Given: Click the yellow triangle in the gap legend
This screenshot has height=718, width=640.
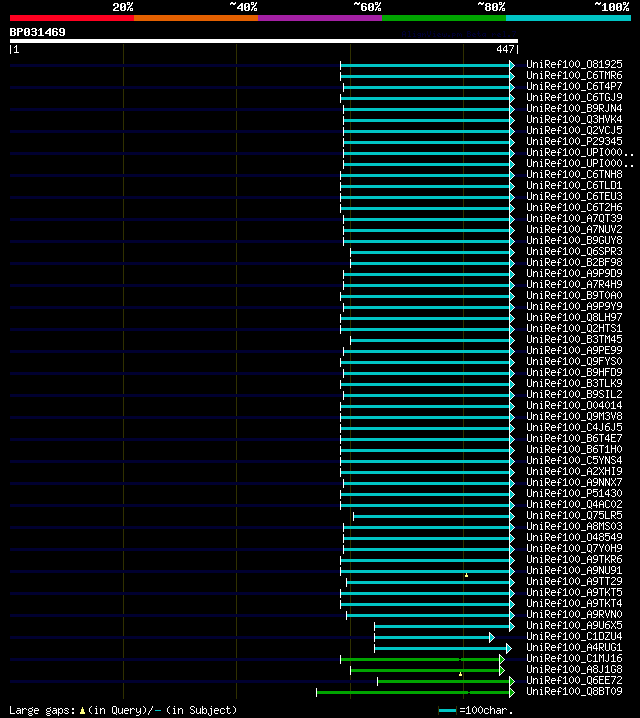Looking at the screenshot, I should point(82,711).
